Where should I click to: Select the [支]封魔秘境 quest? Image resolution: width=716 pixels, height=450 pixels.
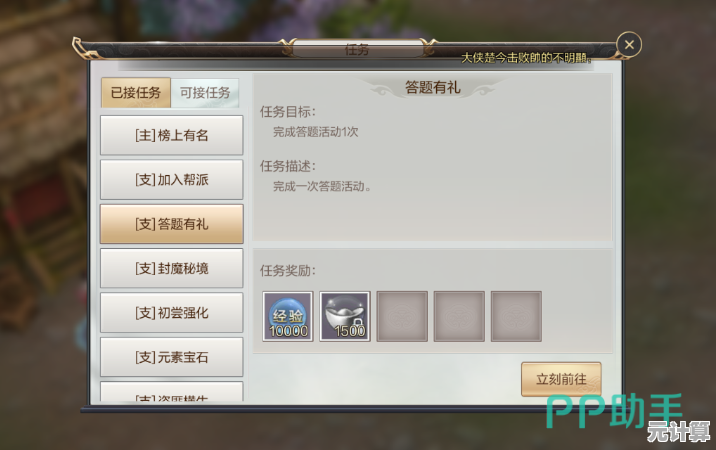(171, 268)
